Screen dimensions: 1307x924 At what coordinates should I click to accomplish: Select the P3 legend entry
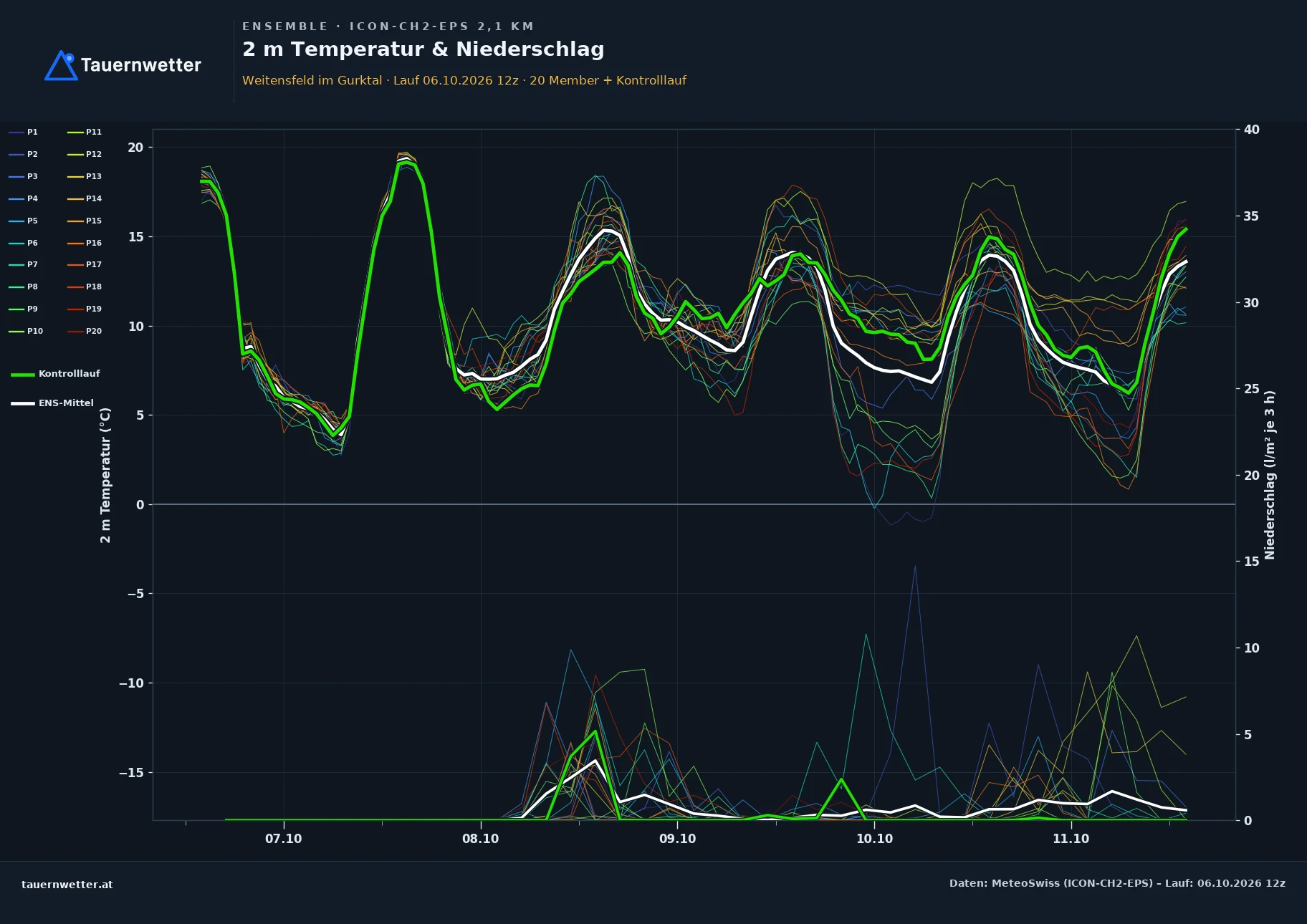[24, 176]
